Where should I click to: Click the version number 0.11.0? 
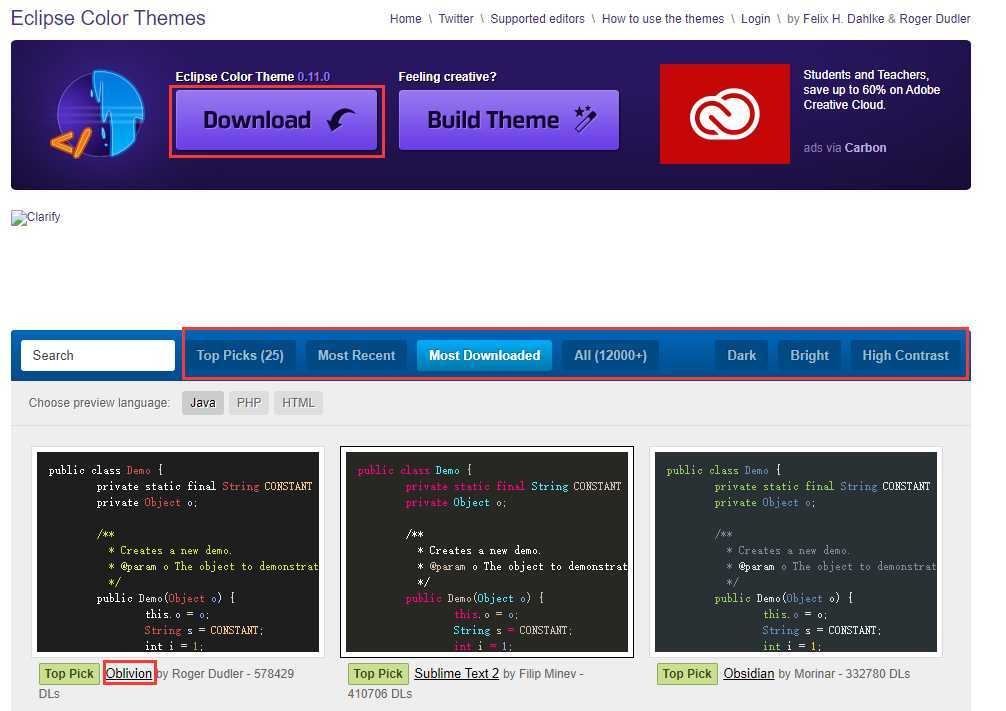[314, 76]
